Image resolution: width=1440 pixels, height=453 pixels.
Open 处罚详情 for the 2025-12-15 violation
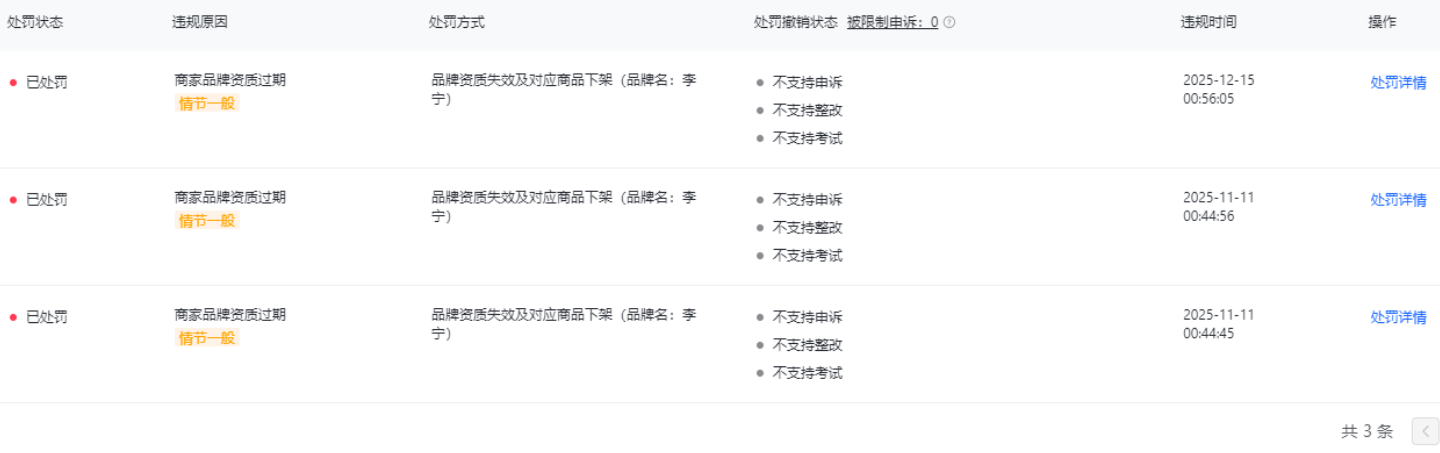(1398, 83)
